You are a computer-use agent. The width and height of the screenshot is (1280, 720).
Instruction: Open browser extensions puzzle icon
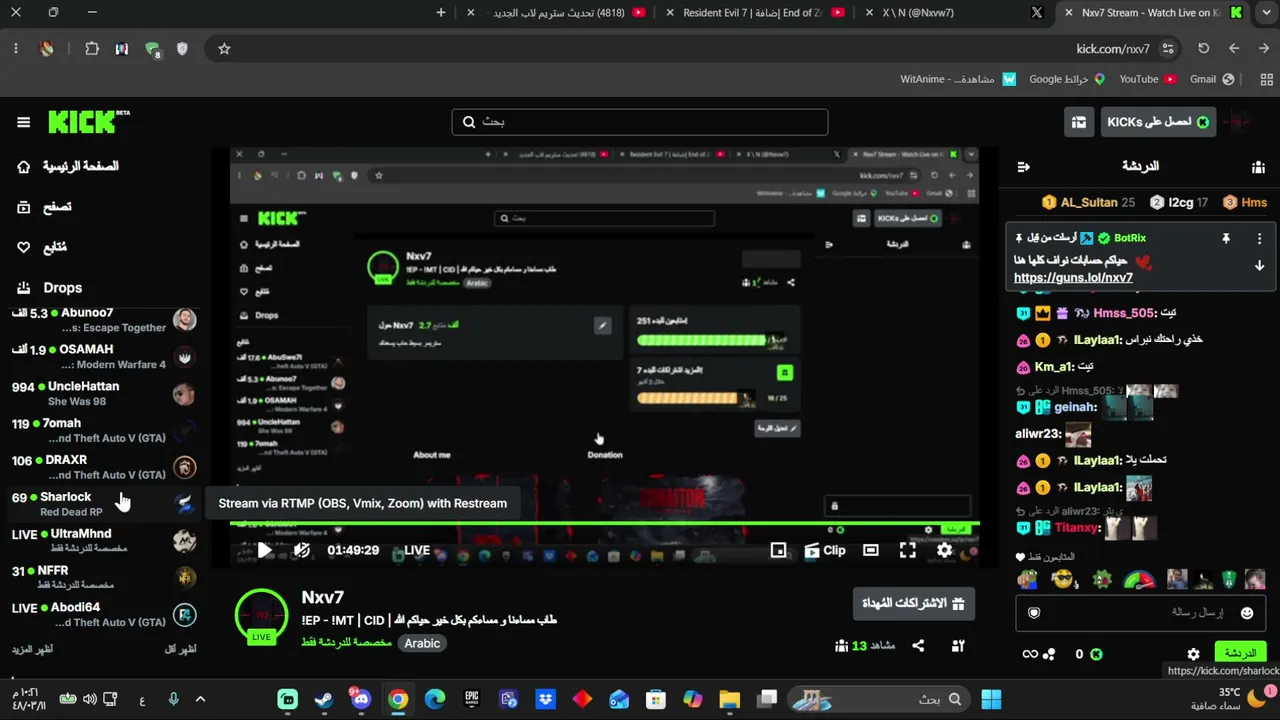pos(92,48)
